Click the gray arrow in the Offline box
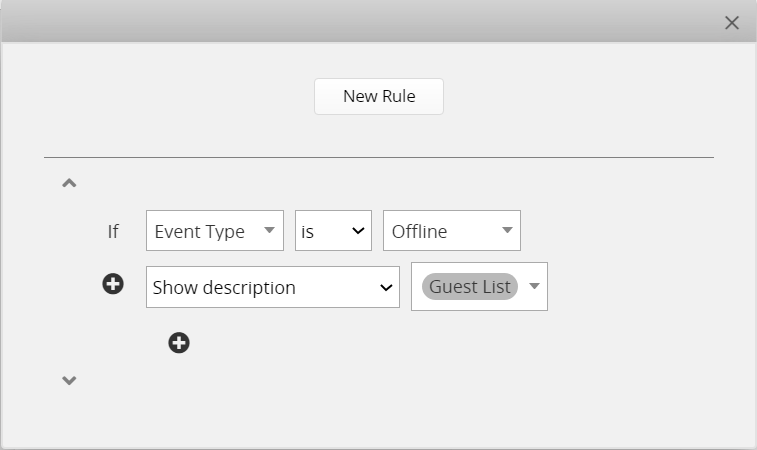 [x=507, y=230]
